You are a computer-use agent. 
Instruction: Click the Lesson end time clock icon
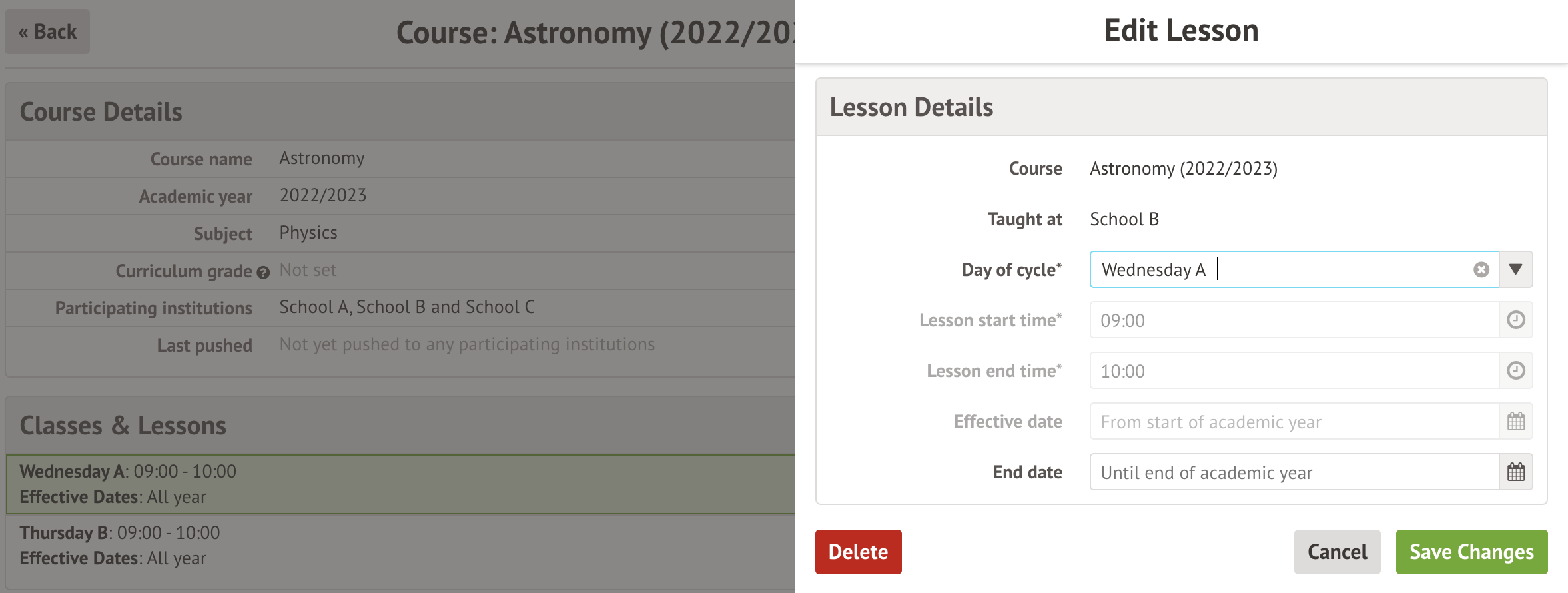click(1516, 371)
